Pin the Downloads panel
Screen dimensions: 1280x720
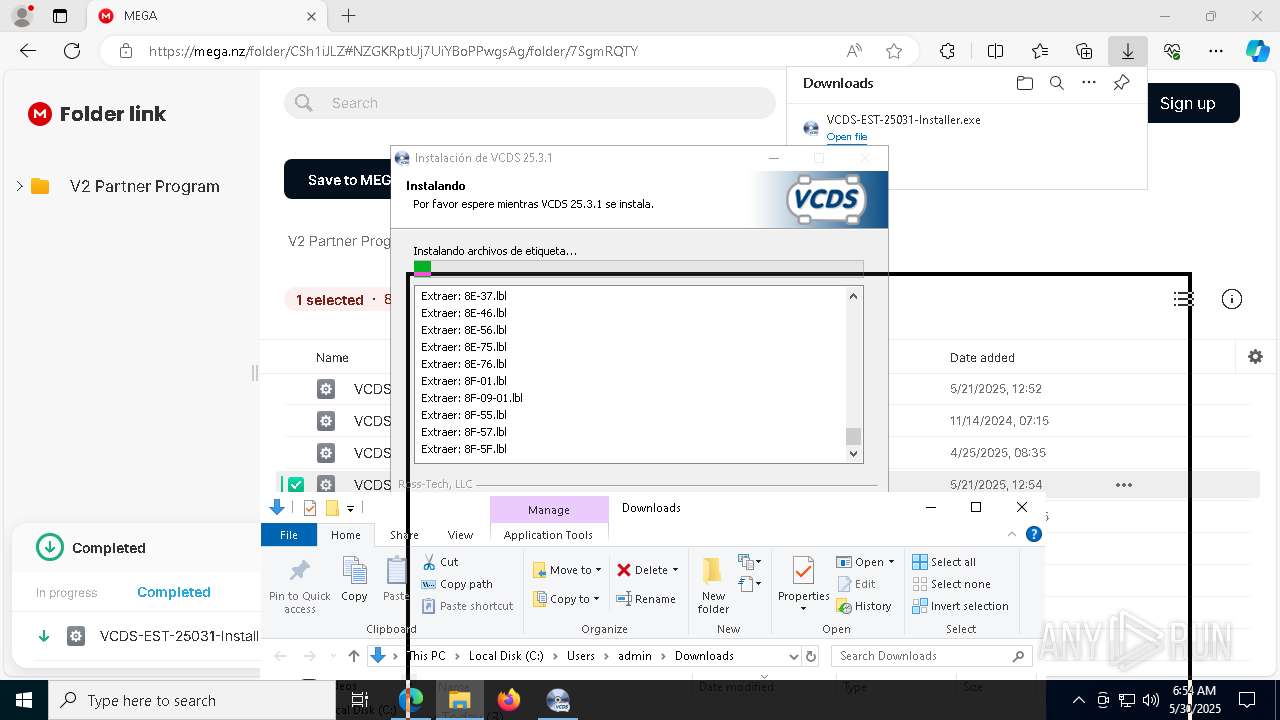[x=1121, y=83]
